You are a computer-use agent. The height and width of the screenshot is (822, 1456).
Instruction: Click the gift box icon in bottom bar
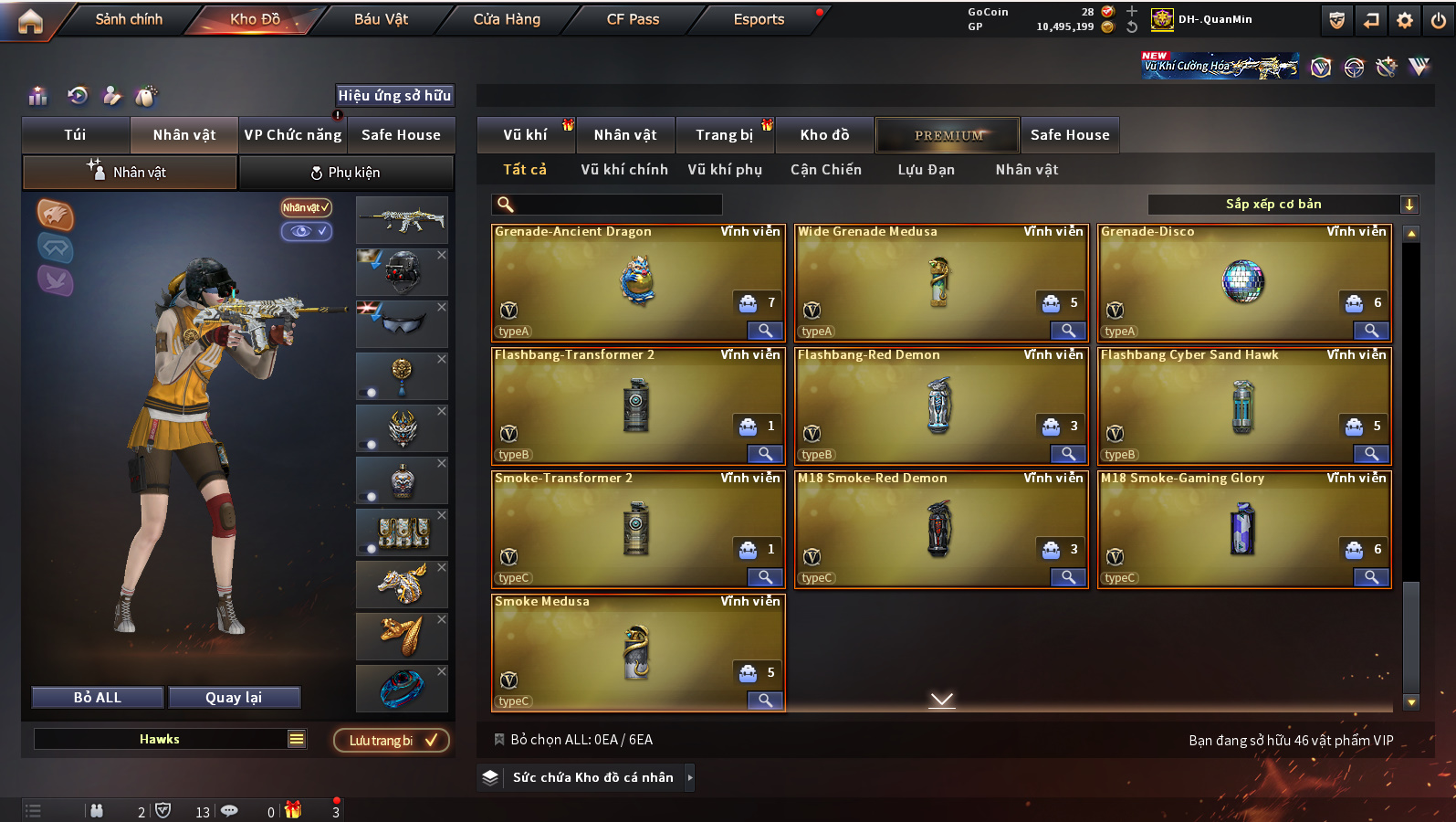(292, 810)
